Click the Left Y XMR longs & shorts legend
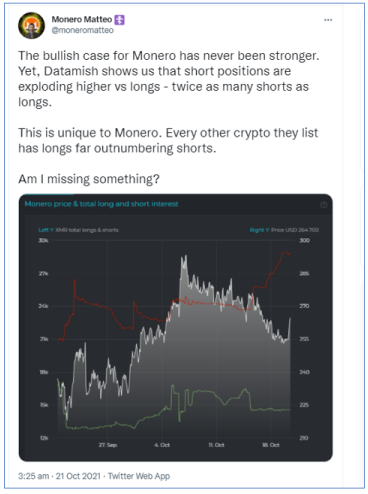The width and height of the screenshot is (368, 494). (78, 230)
